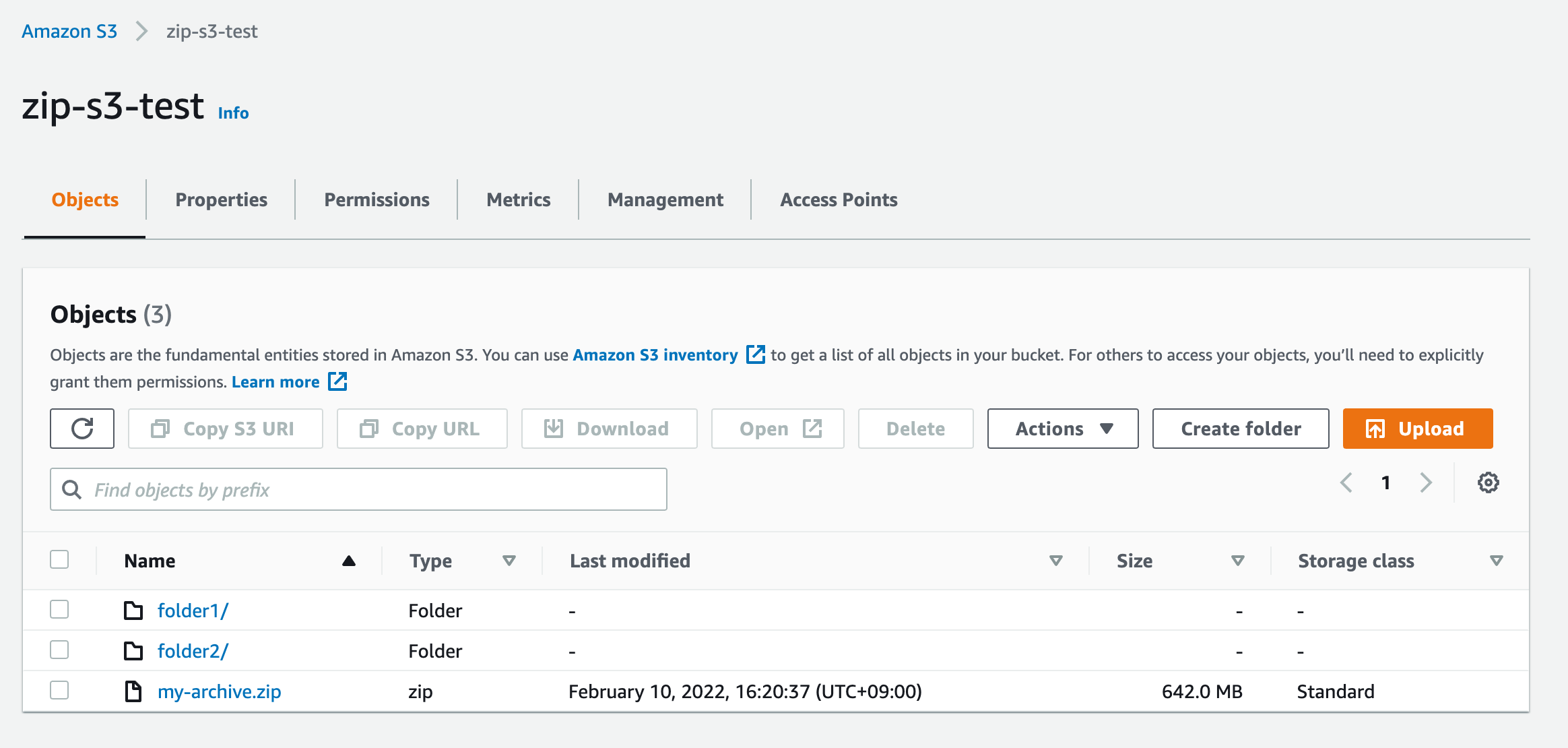Click the file icon beside my-archive.zip

coord(132,691)
